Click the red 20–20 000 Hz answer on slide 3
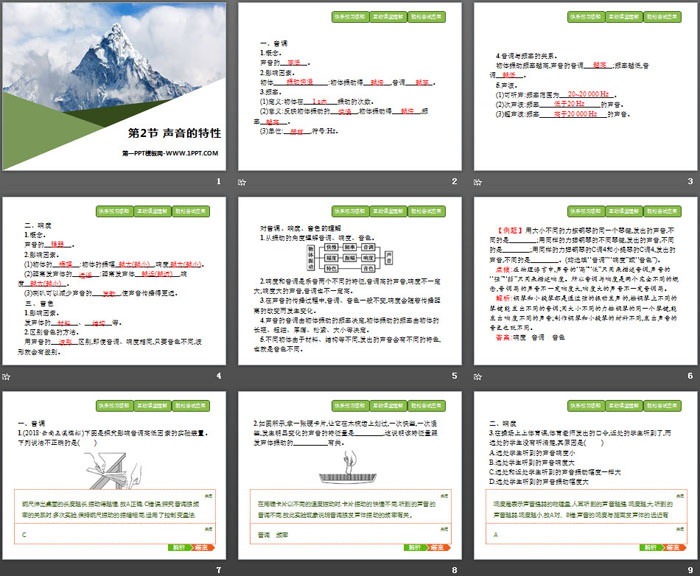The image size is (700, 576). (x=588, y=94)
